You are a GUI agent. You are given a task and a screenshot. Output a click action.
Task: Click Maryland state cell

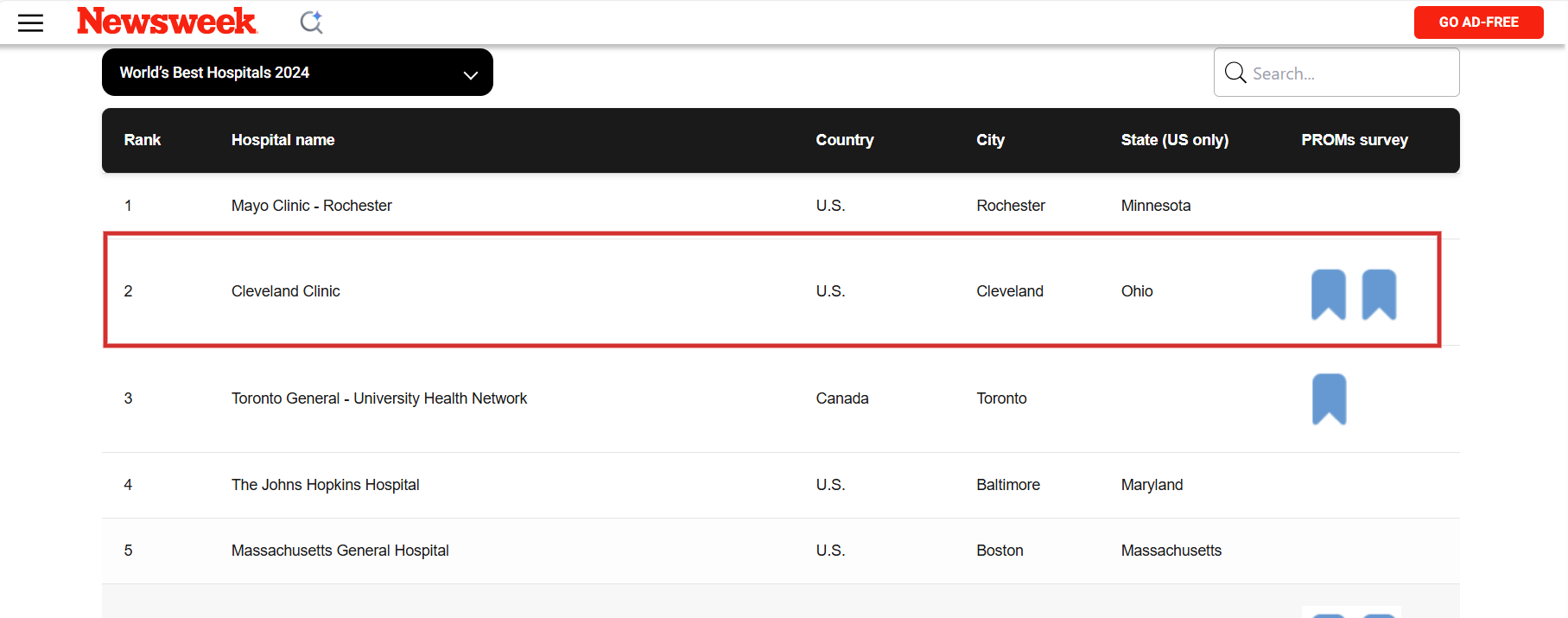tap(1152, 485)
